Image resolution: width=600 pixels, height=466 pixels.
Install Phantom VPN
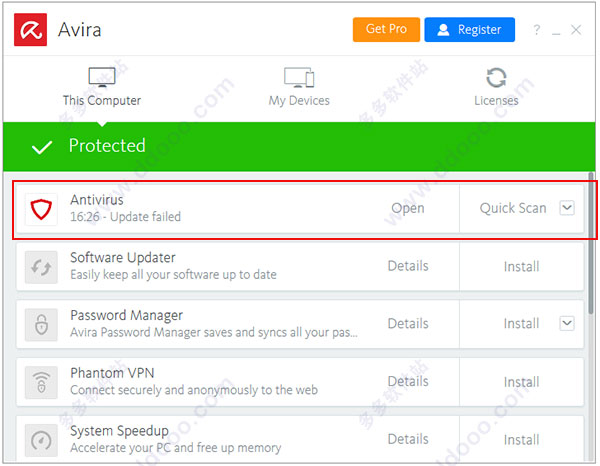[x=521, y=382]
